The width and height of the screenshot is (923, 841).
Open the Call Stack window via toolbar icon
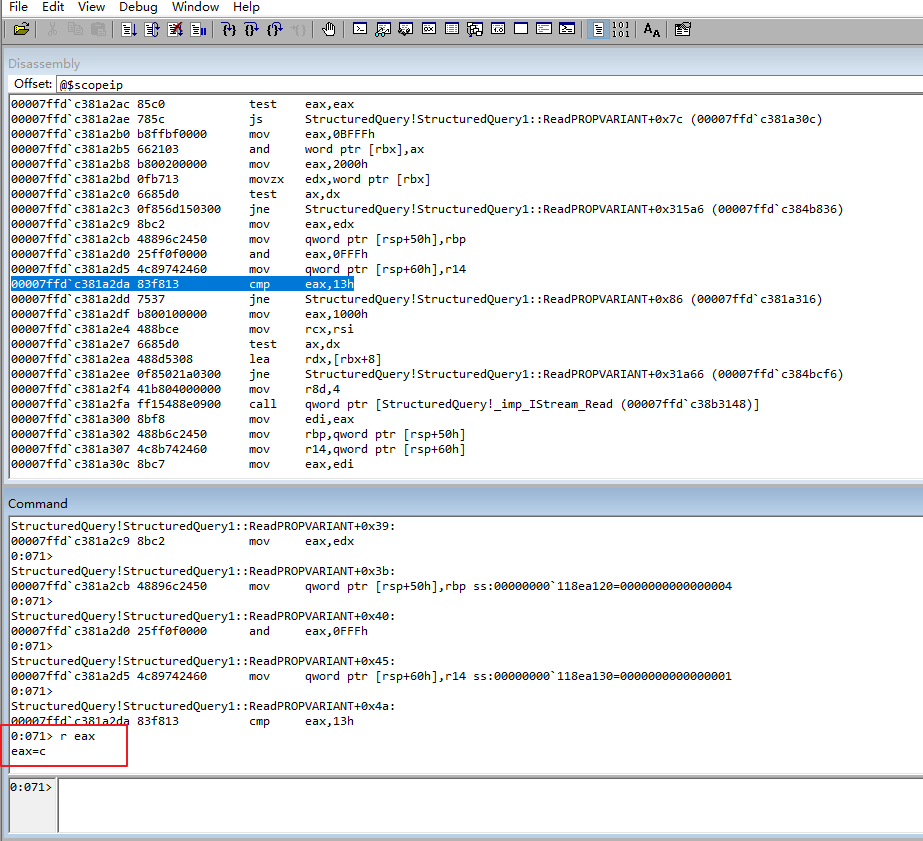[x=474, y=29]
